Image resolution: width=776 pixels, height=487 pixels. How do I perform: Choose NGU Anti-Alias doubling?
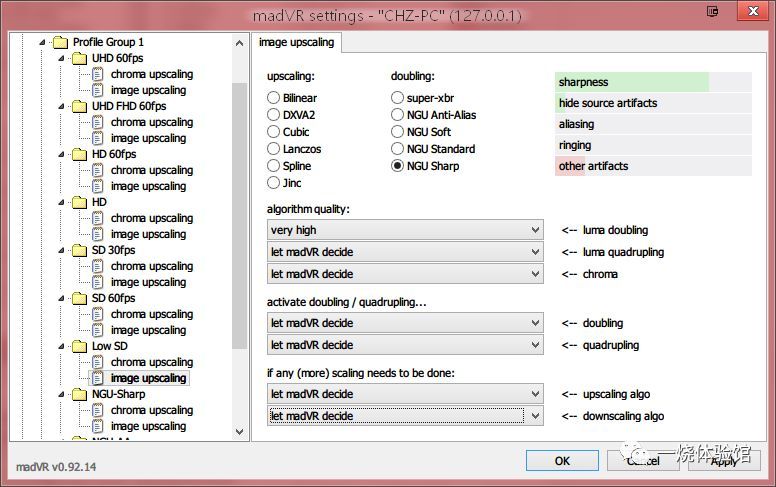pyautogui.click(x=397, y=115)
